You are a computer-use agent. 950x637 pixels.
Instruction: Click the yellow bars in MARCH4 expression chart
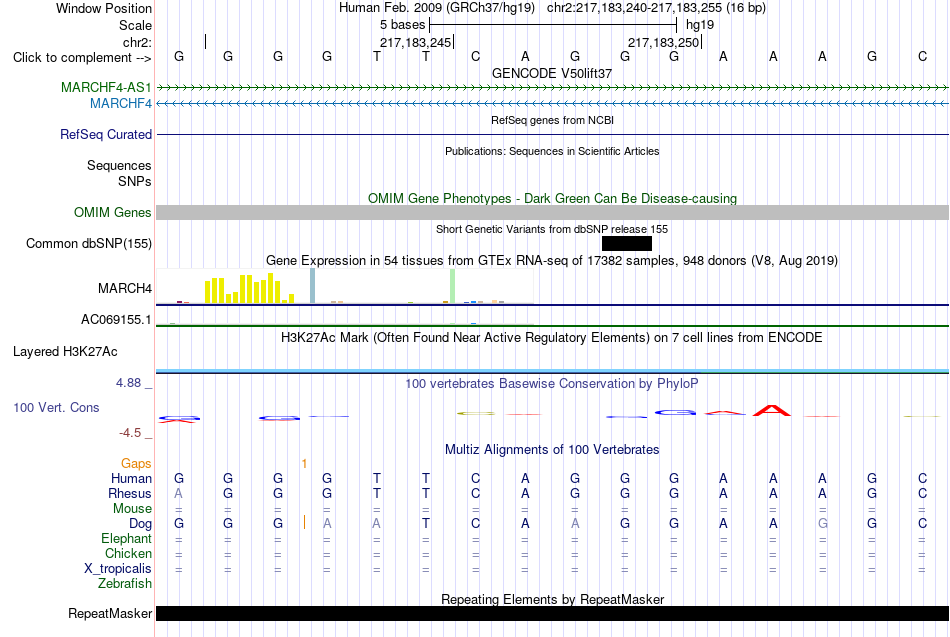tap(249, 288)
